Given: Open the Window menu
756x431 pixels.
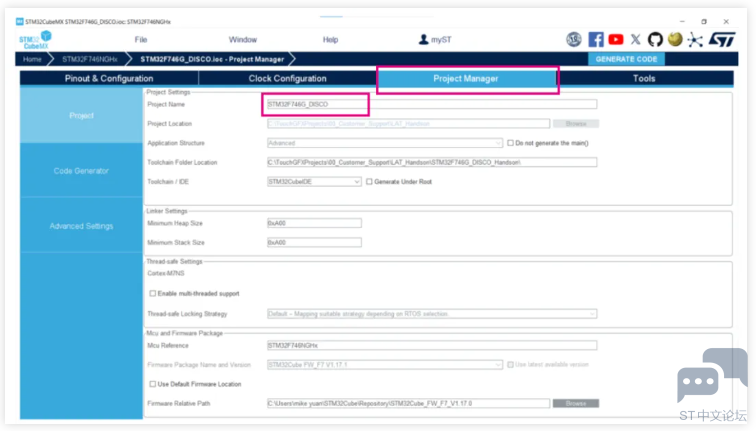Looking at the screenshot, I should 243,40.
